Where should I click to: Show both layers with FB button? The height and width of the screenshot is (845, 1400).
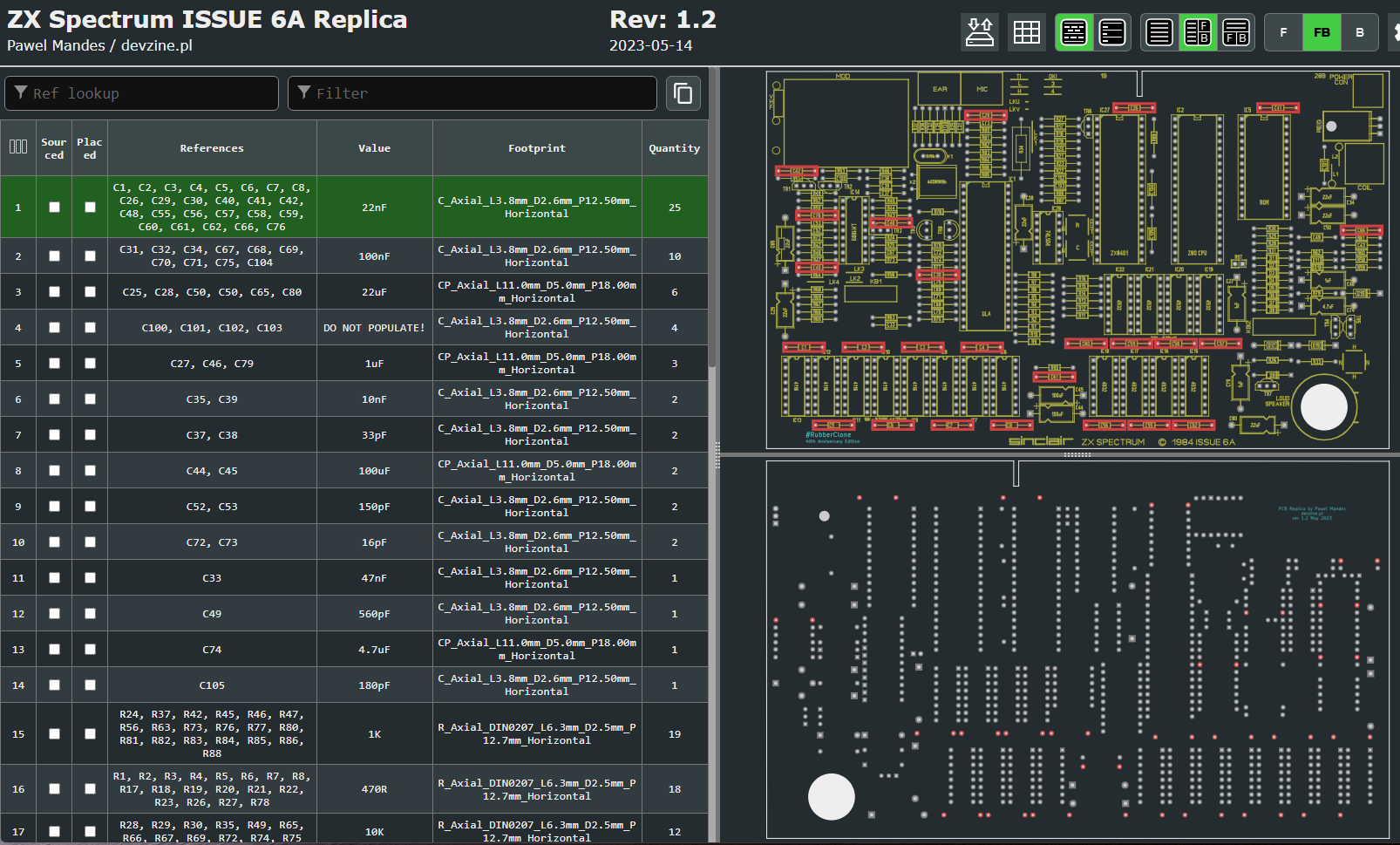[1322, 32]
